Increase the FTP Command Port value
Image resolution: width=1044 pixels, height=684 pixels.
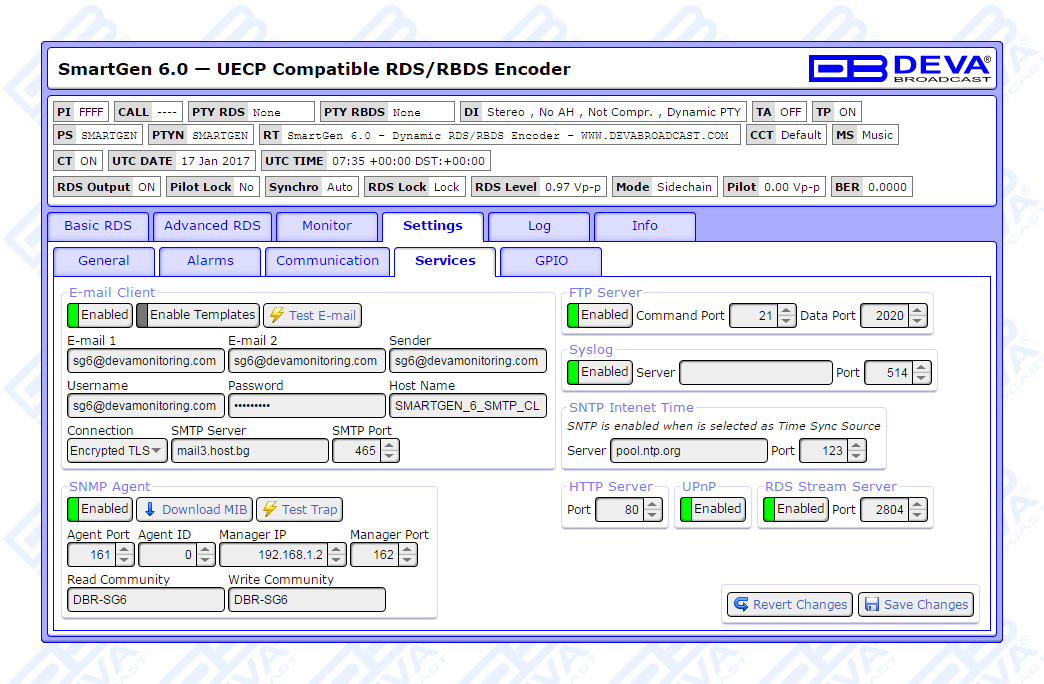pyautogui.click(x=786, y=310)
